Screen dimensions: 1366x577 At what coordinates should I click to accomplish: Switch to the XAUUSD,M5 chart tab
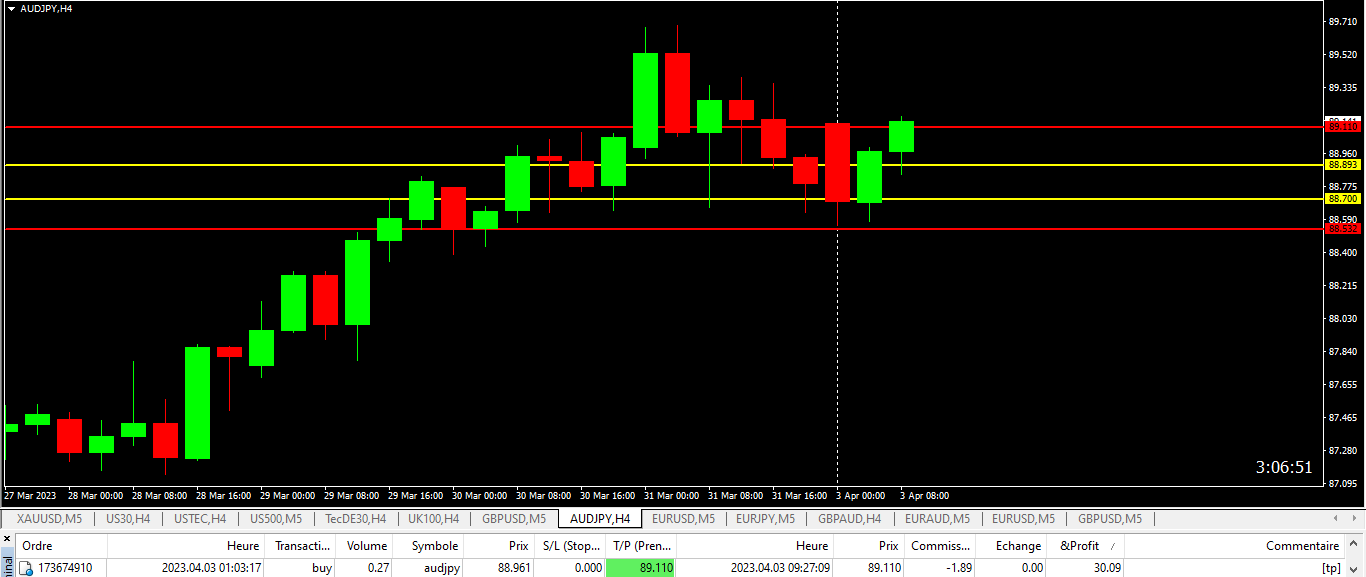click(50, 519)
